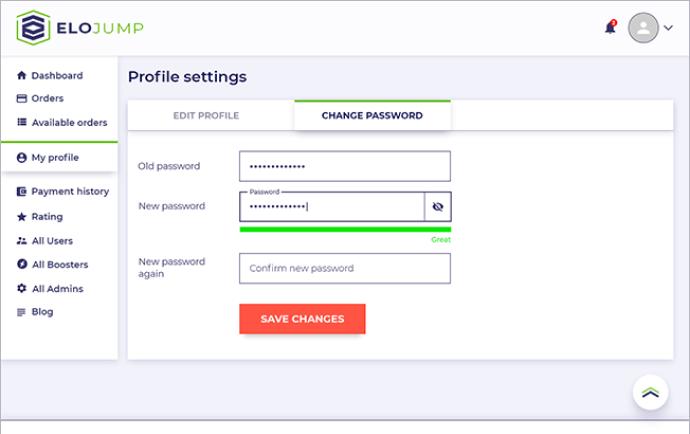Open the Dashboard home icon
Viewport: 690px width, 434px height.
click(21, 76)
